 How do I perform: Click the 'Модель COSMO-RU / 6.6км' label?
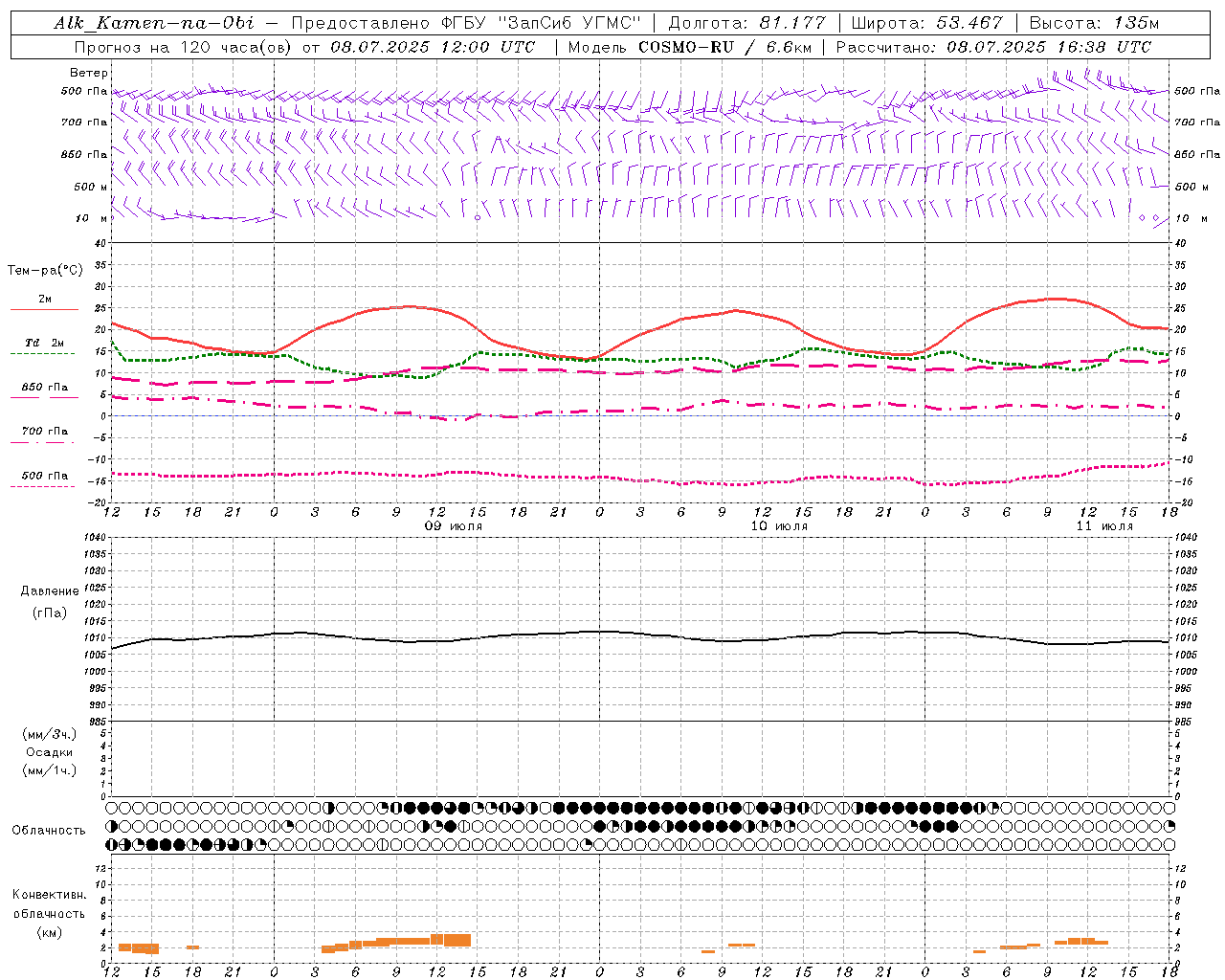[688, 47]
